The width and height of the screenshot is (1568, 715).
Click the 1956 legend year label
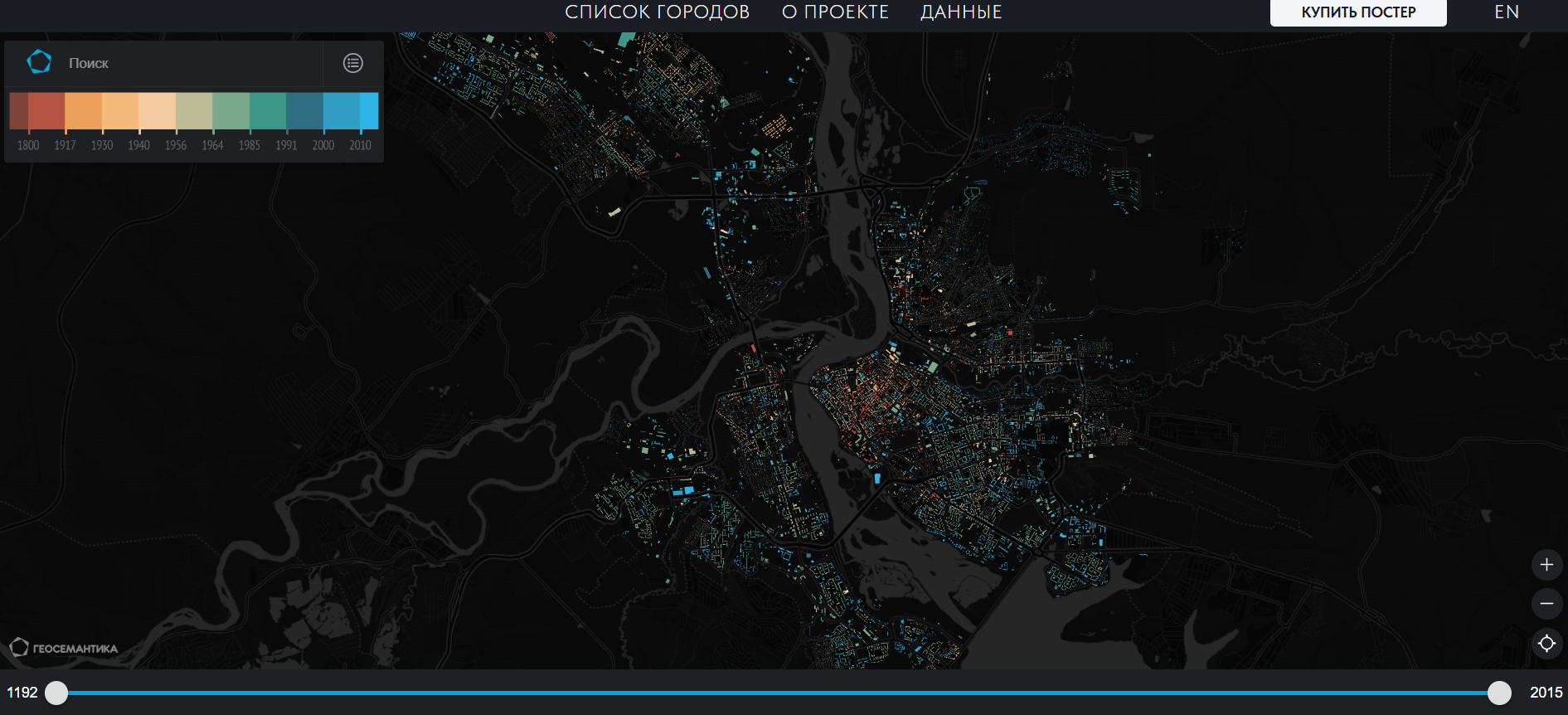(176, 145)
